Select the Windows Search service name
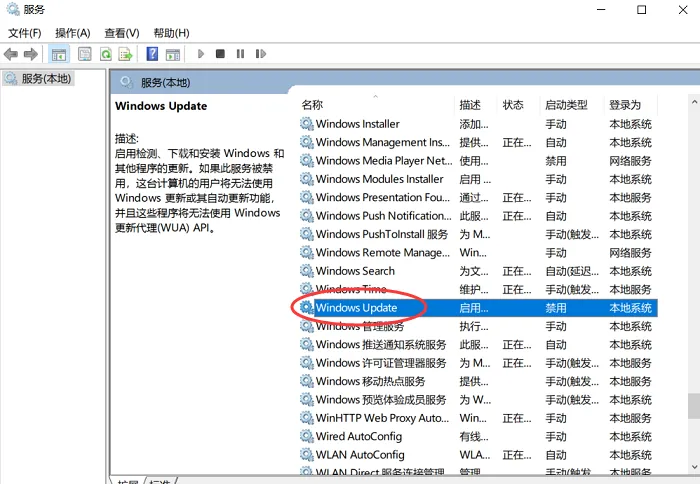 pos(355,271)
